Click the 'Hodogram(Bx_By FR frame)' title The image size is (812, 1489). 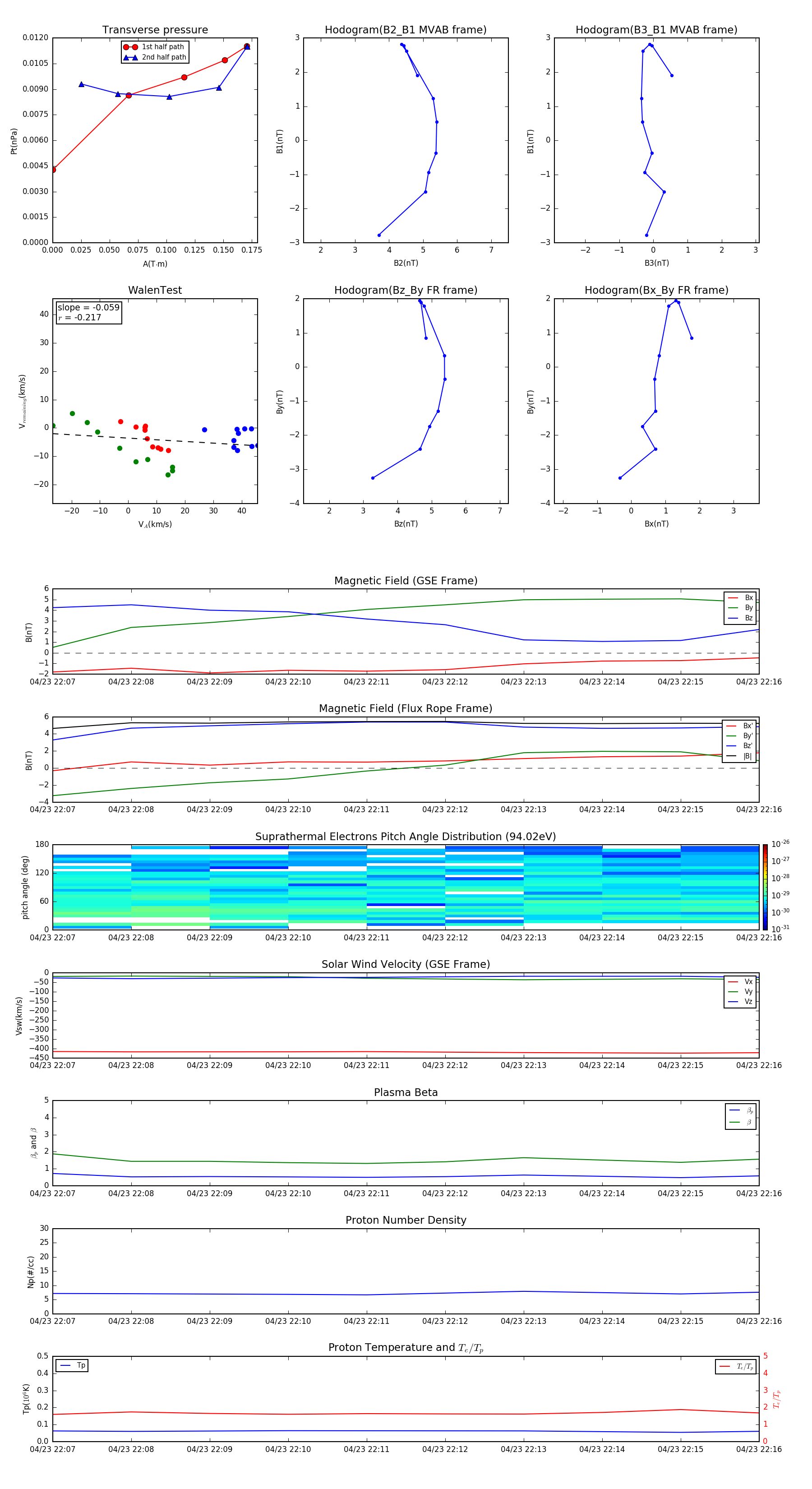coord(656,290)
